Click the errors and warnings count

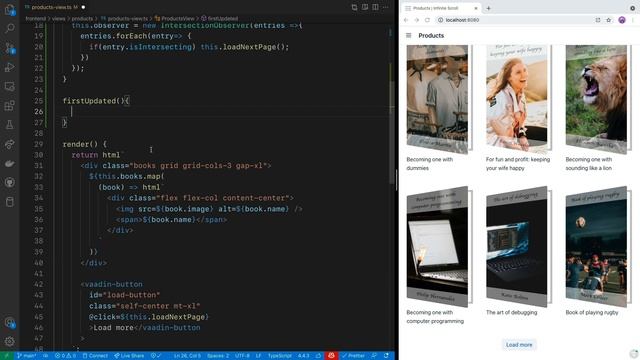(65, 356)
